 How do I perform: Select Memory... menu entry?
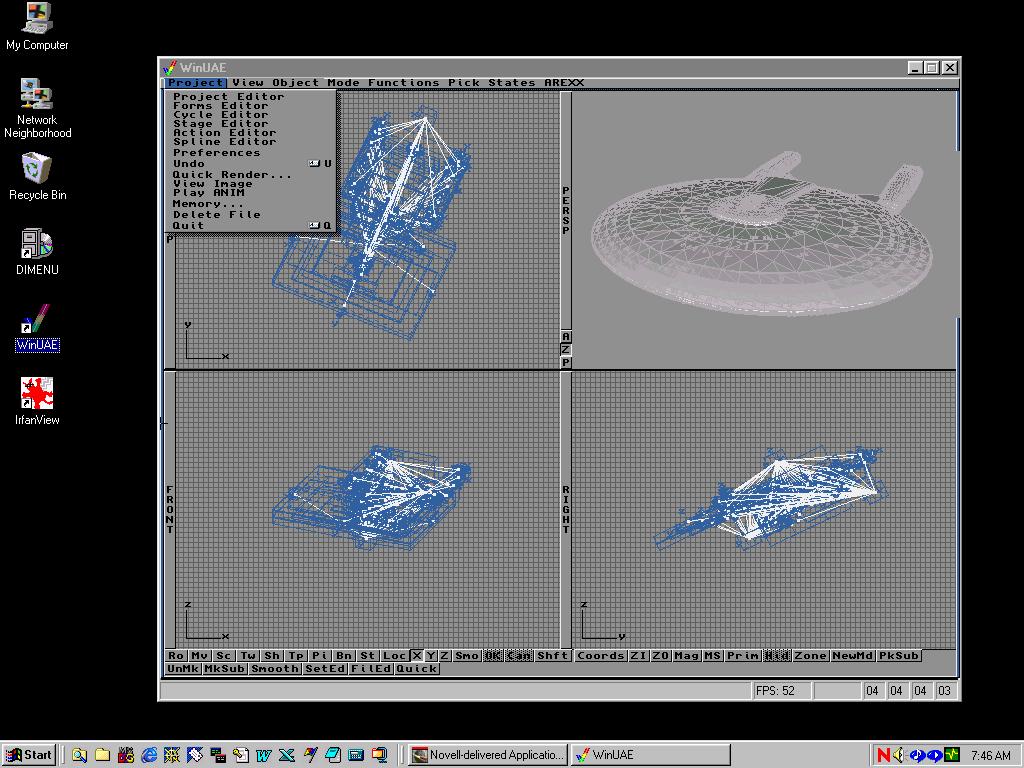pos(251,204)
